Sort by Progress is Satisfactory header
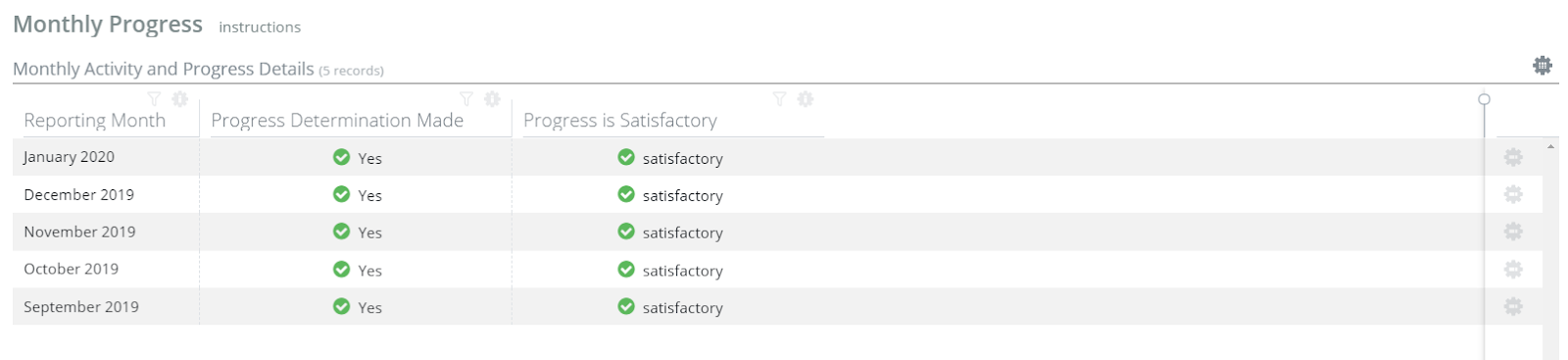The image size is (1568, 360). click(x=620, y=121)
